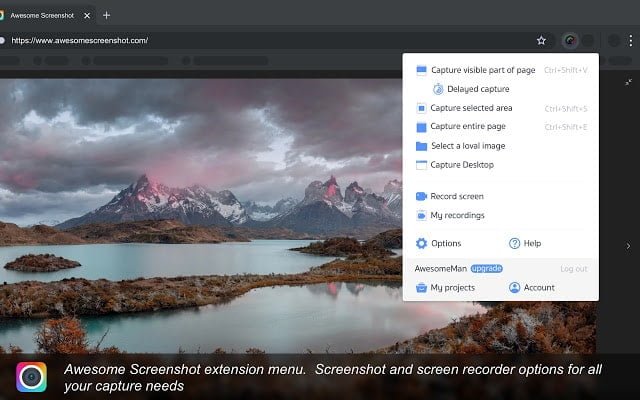Viewport: 640px width, 400px height.
Task: Open Select a local image folder icon
Action: point(421,146)
